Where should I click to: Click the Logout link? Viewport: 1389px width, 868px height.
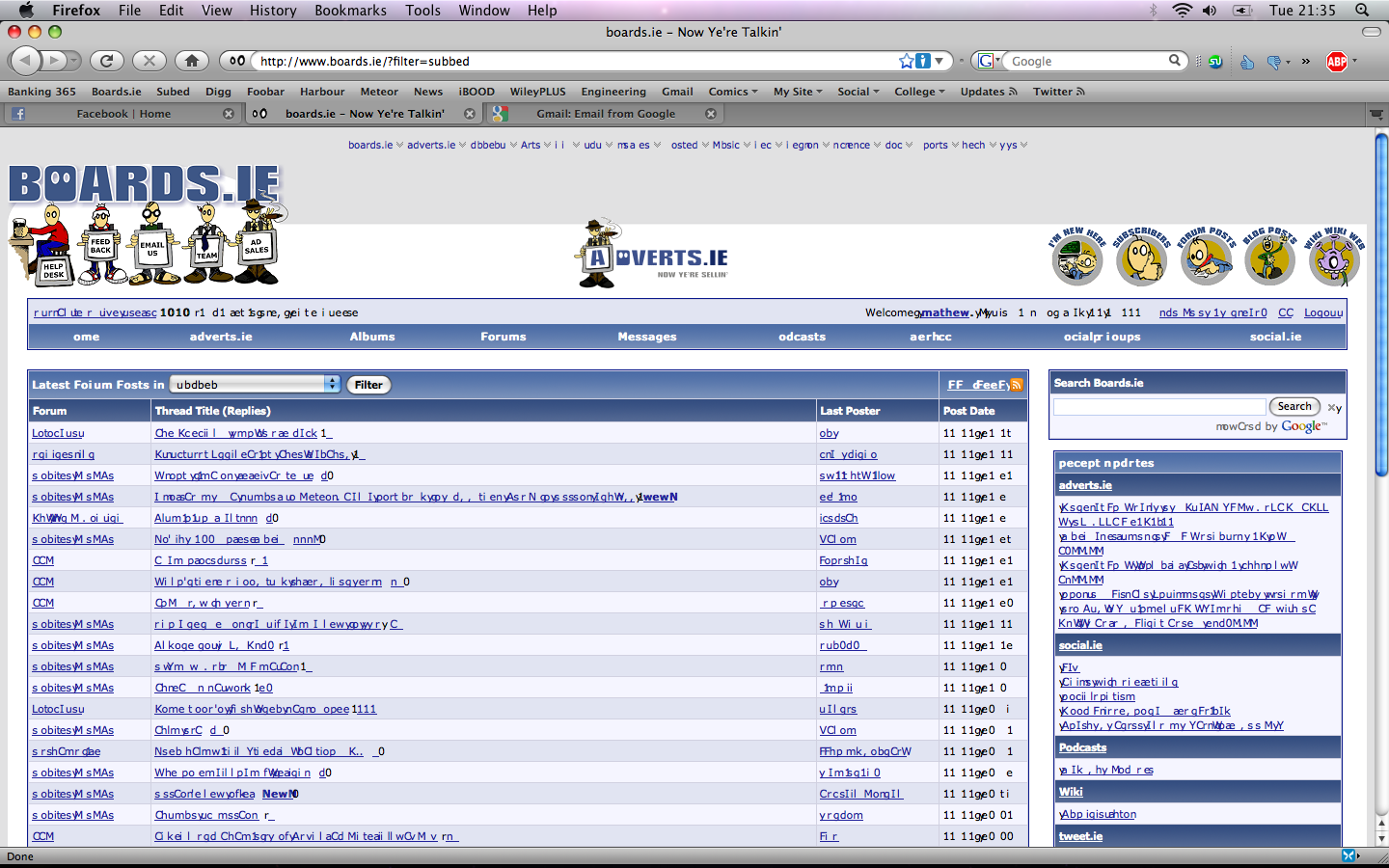[1323, 312]
